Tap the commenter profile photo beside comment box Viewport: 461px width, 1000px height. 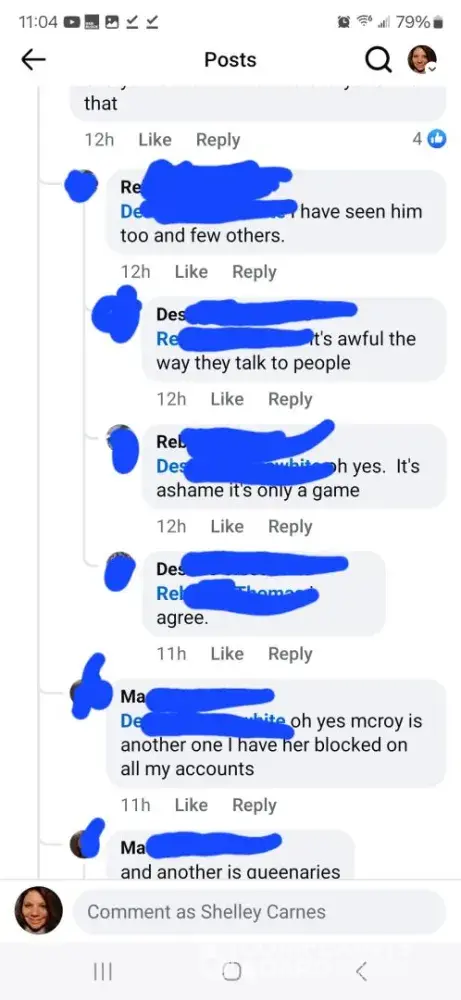pyautogui.click(x=38, y=911)
